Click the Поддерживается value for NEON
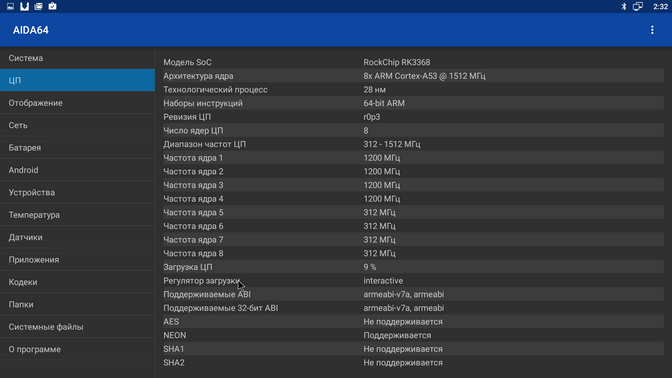Image resolution: width=672 pixels, height=378 pixels. pos(397,335)
